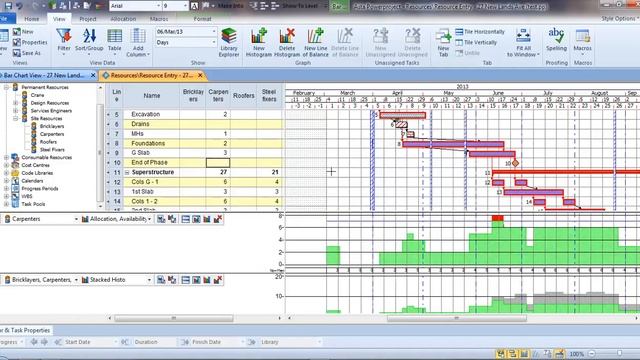Expand the Calendars node

click(6, 180)
